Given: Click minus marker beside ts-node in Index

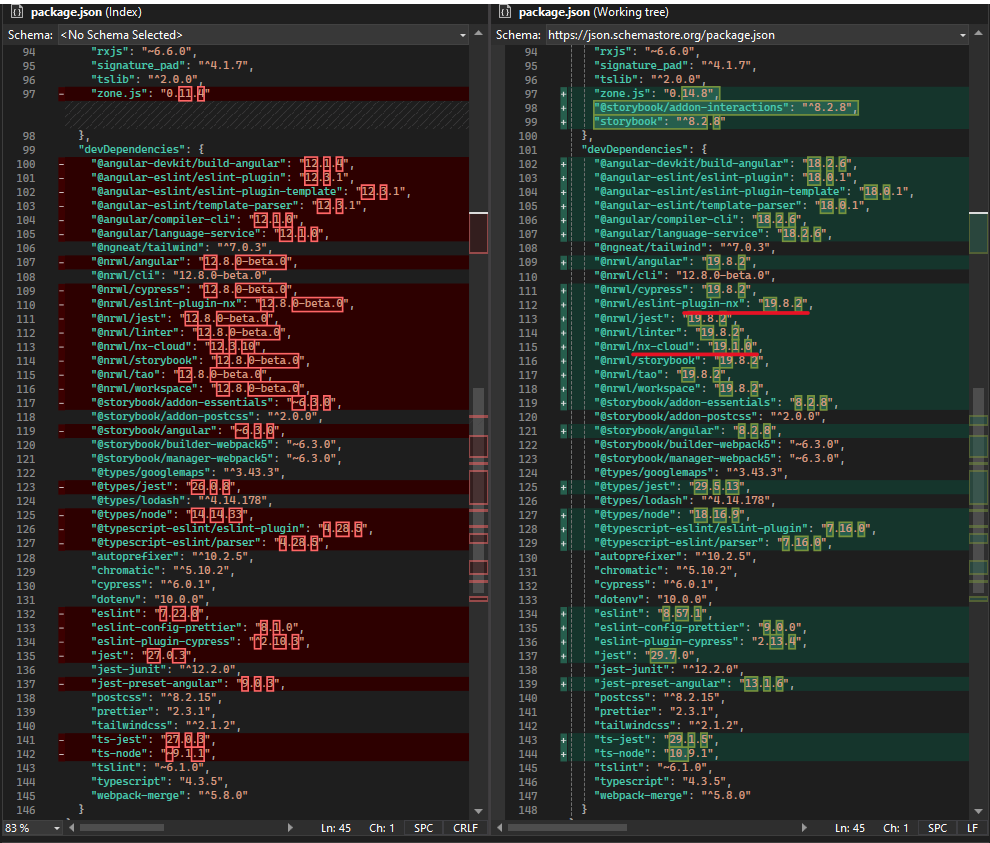Looking at the screenshot, I should tap(62, 754).
